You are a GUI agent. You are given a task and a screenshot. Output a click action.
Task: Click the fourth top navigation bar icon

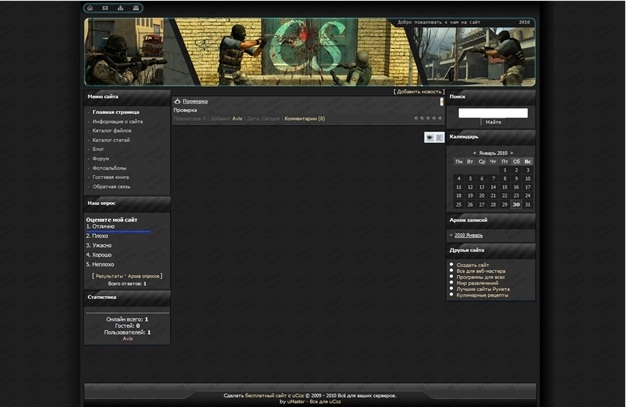point(136,8)
